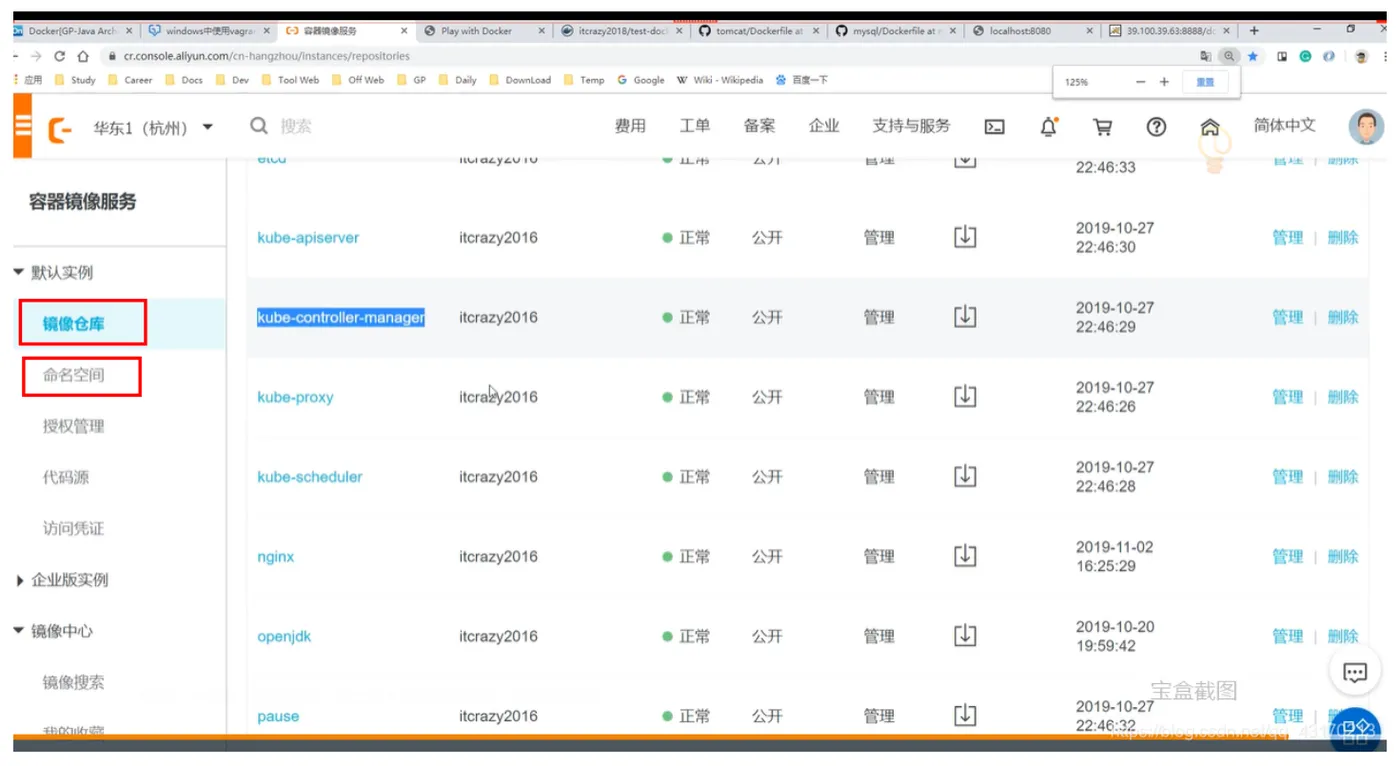Open 镜像搜索 in sidebar

73,682
